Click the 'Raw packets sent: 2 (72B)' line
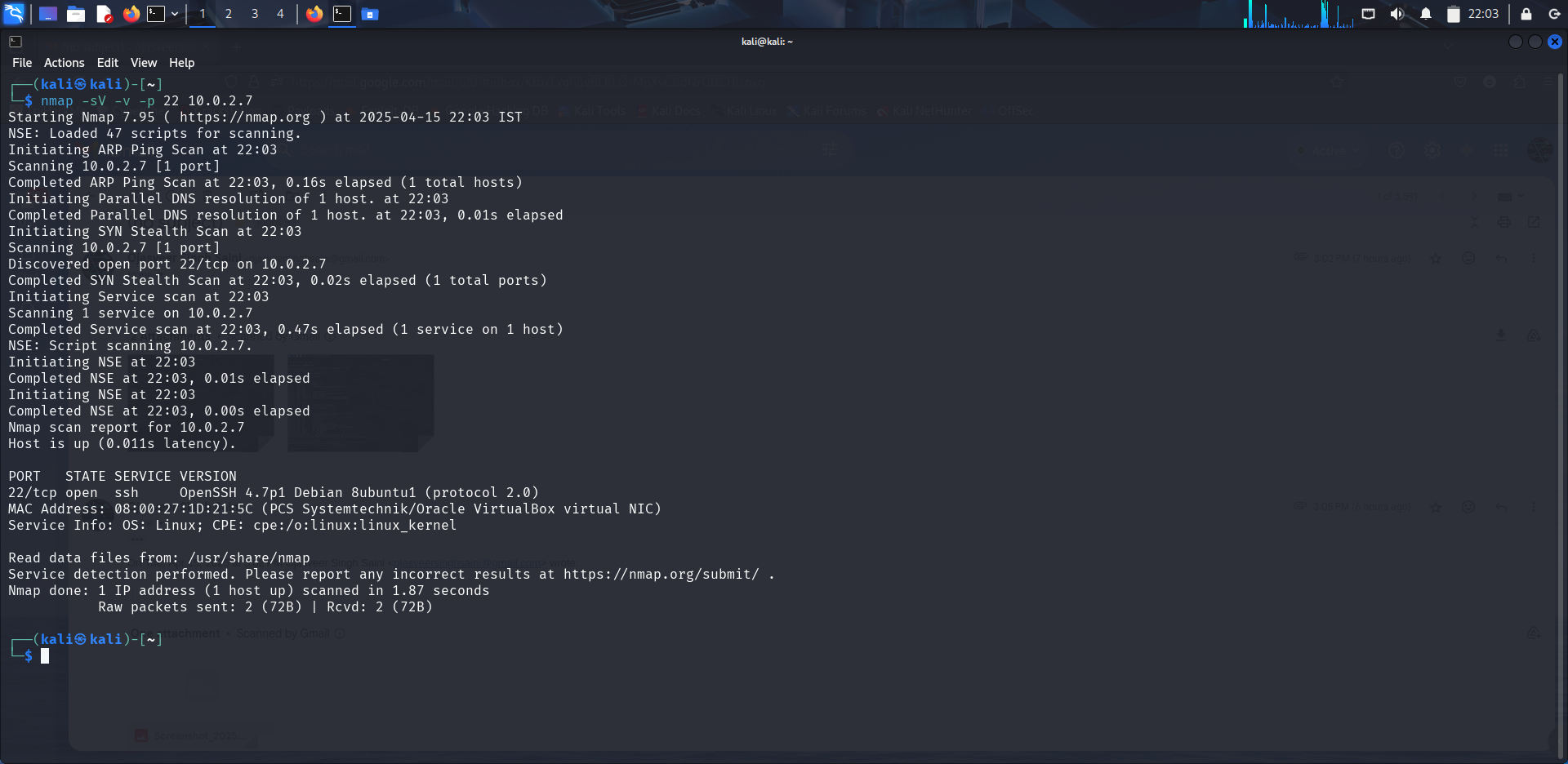The height and width of the screenshot is (764, 1568). coord(265,607)
